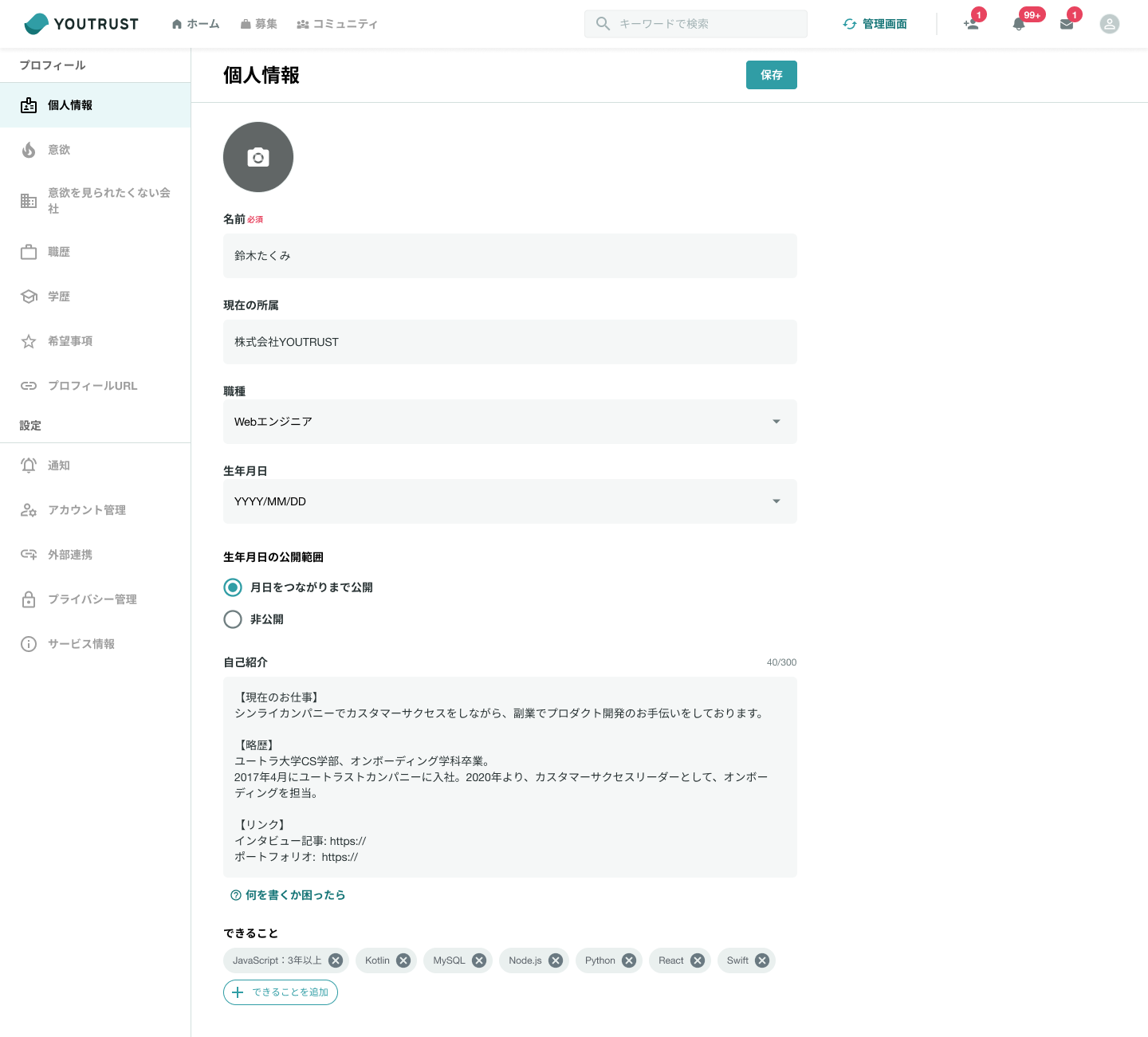Select the 通知 bell icon in sidebar
1148x1037 pixels.
click(x=29, y=465)
